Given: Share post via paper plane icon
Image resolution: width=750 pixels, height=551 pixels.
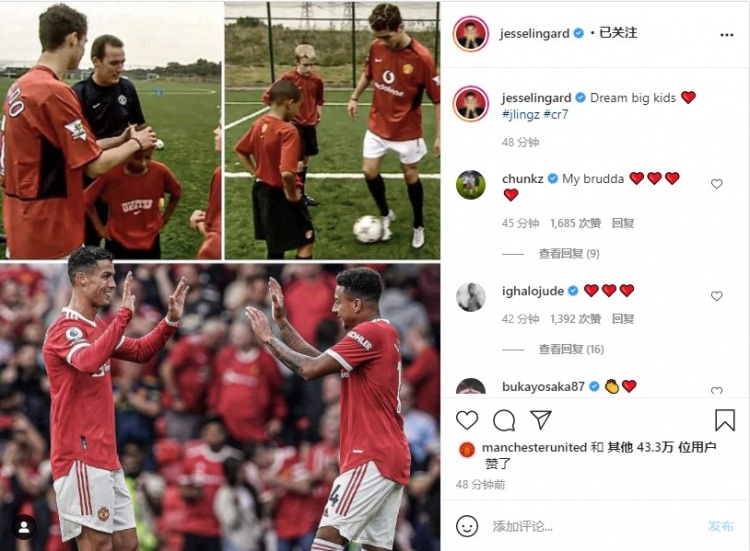Looking at the screenshot, I should (x=541, y=419).
